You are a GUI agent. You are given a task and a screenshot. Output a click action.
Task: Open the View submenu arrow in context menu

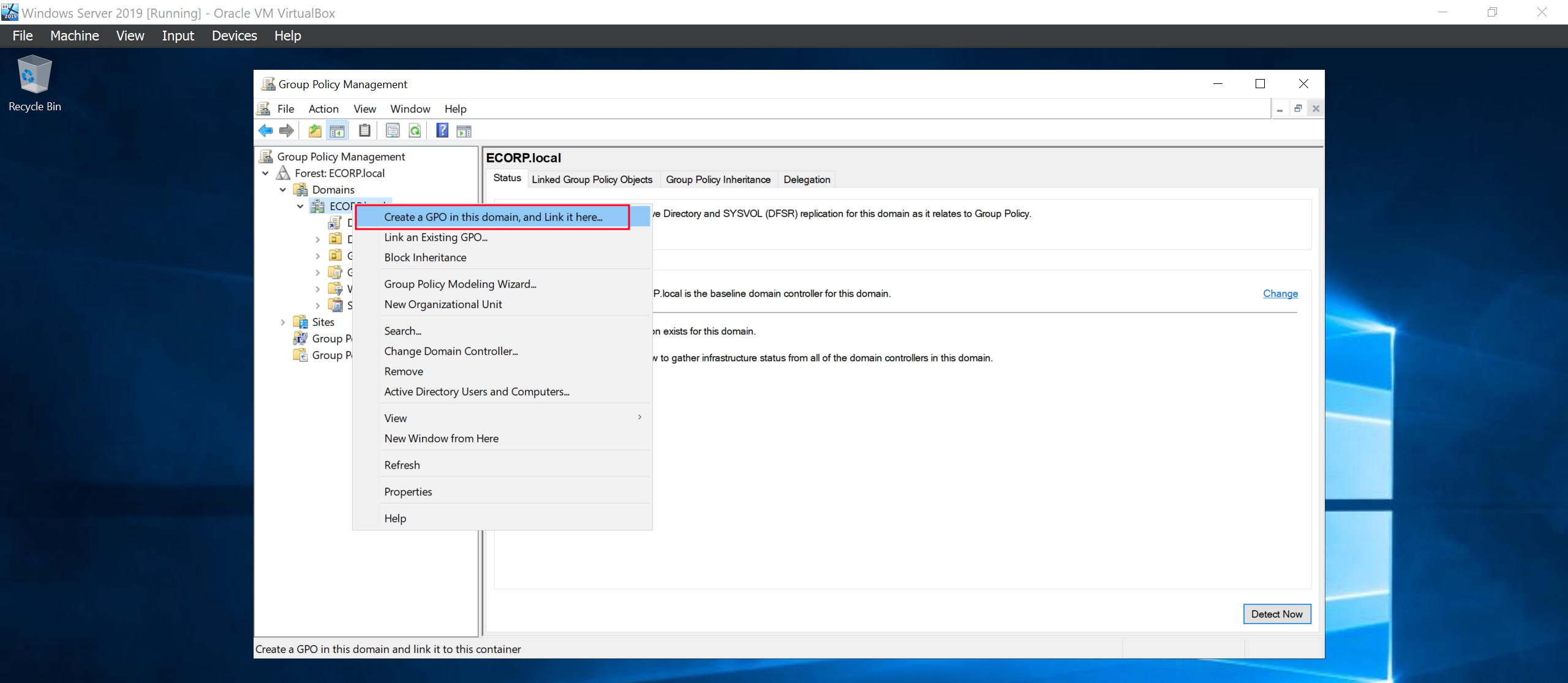coord(639,417)
